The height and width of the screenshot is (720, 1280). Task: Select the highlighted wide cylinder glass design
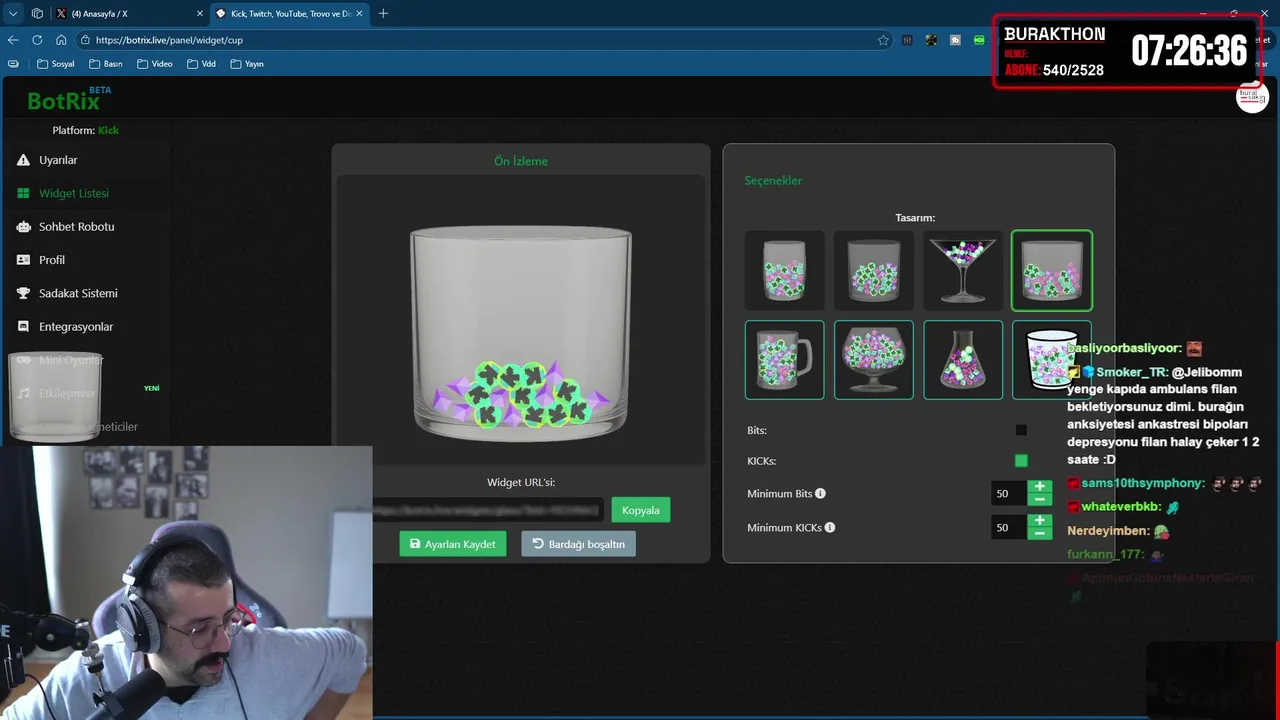tap(1052, 270)
